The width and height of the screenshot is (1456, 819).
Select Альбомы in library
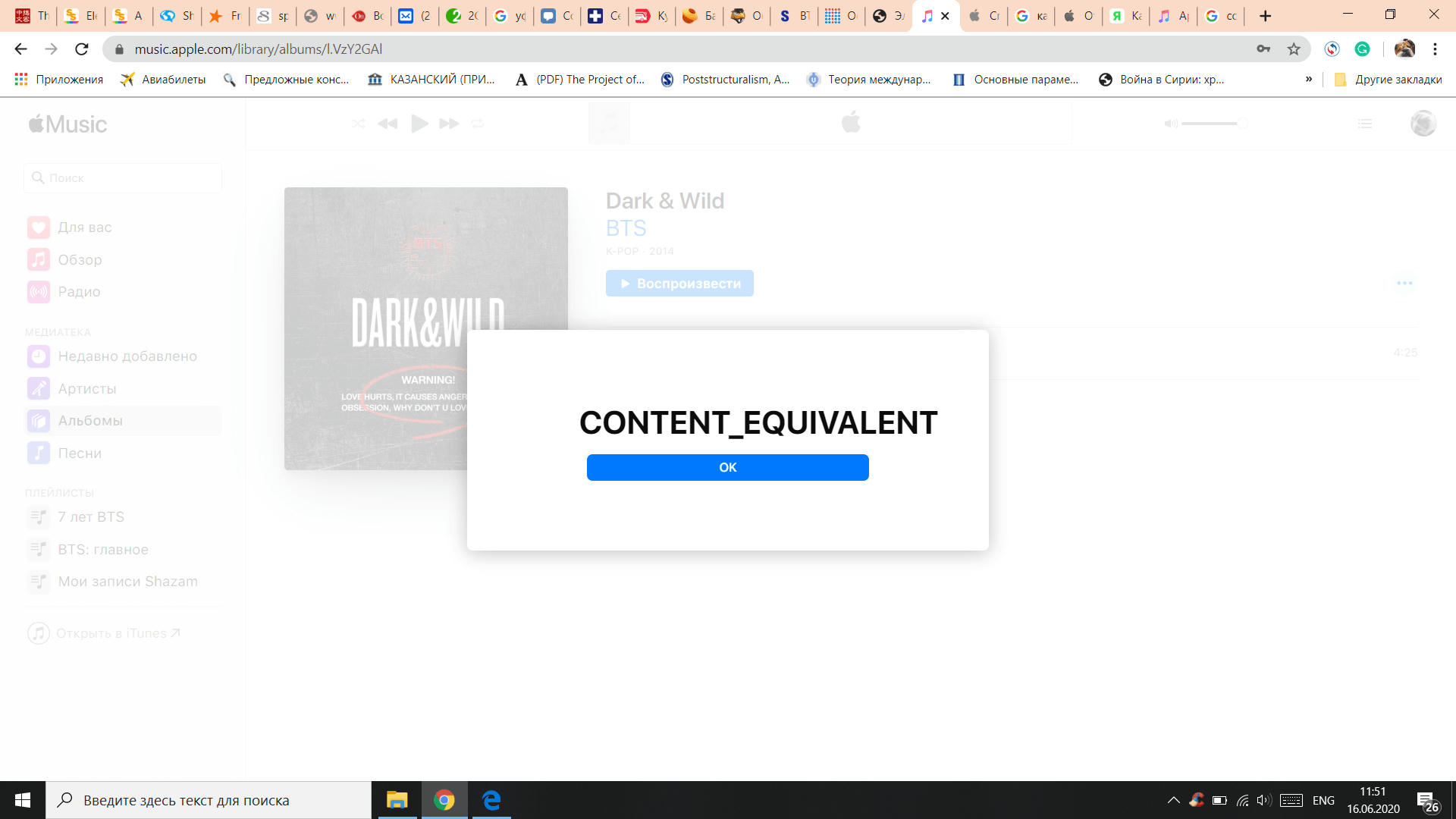(x=123, y=421)
